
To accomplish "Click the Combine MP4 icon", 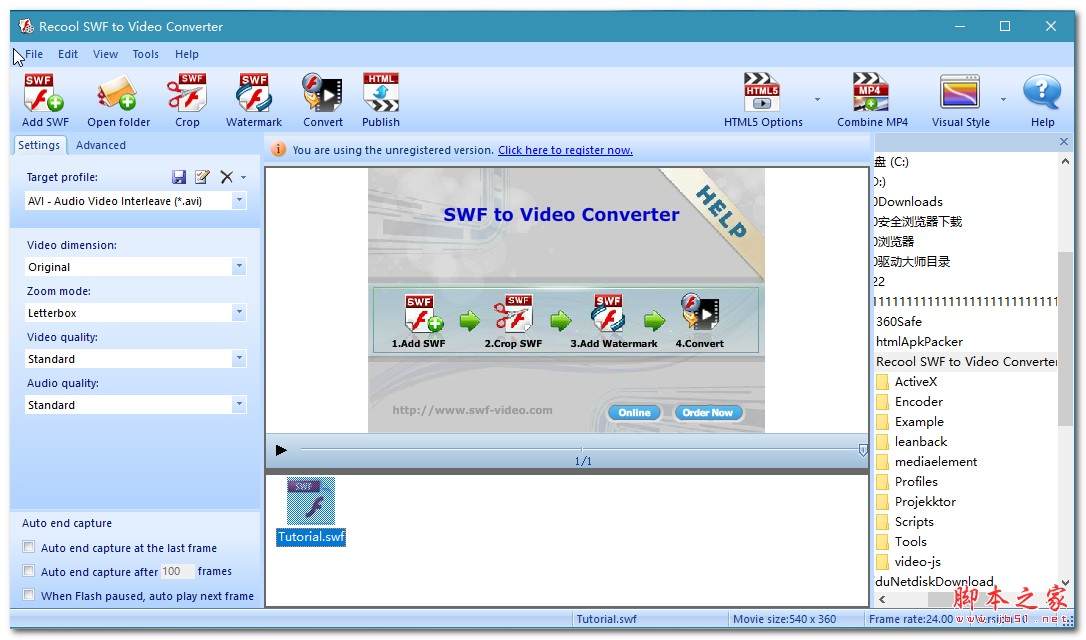I will (871, 92).
